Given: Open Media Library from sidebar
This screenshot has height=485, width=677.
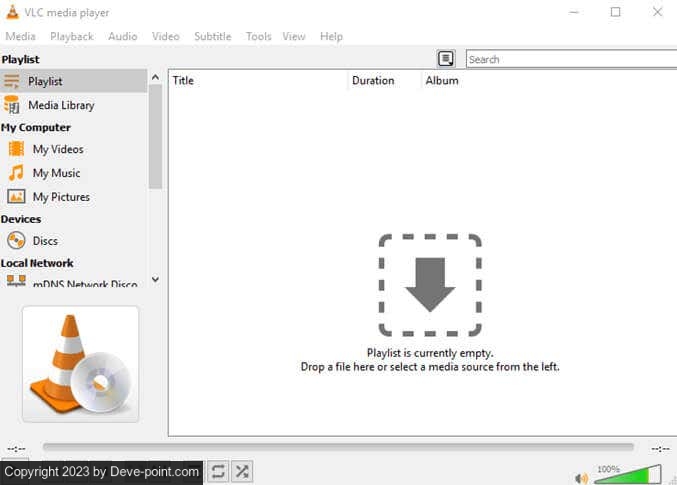Looking at the screenshot, I should point(61,105).
